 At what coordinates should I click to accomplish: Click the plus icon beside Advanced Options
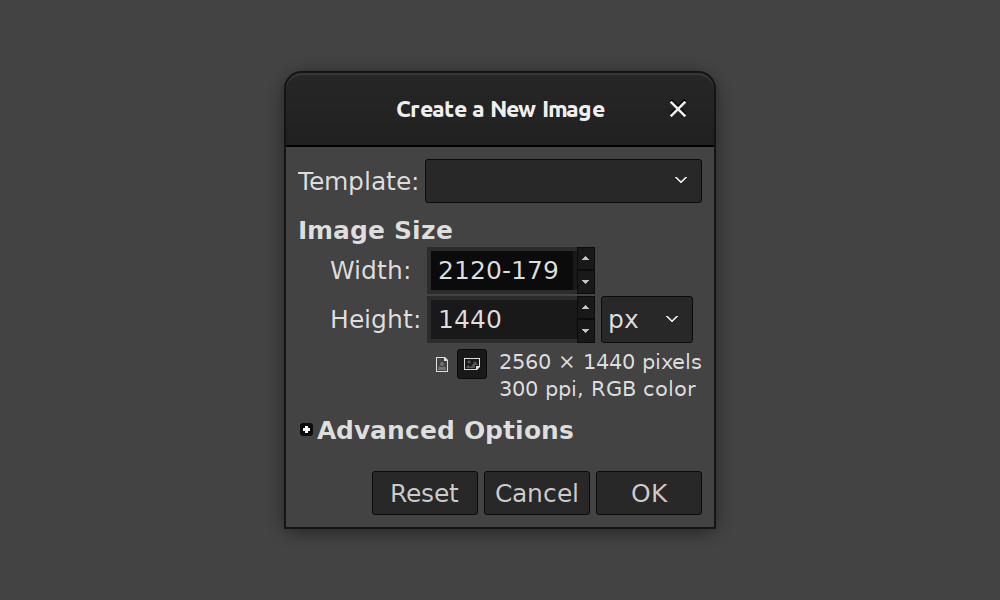click(x=305, y=430)
